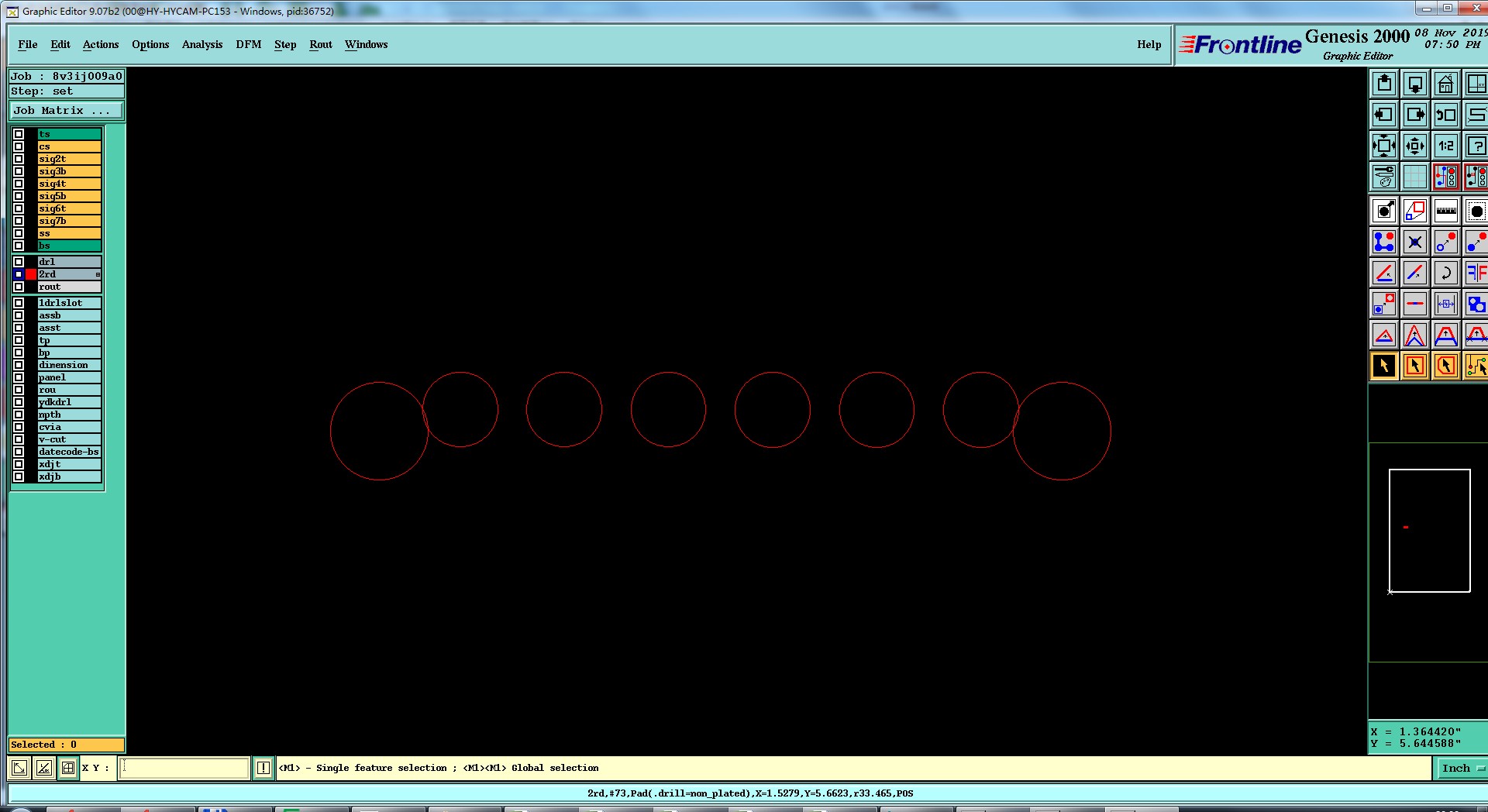This screenshot has height=812, width=1488.
Task: Click the pan right arrow icon
Action: pos(1415,115)
